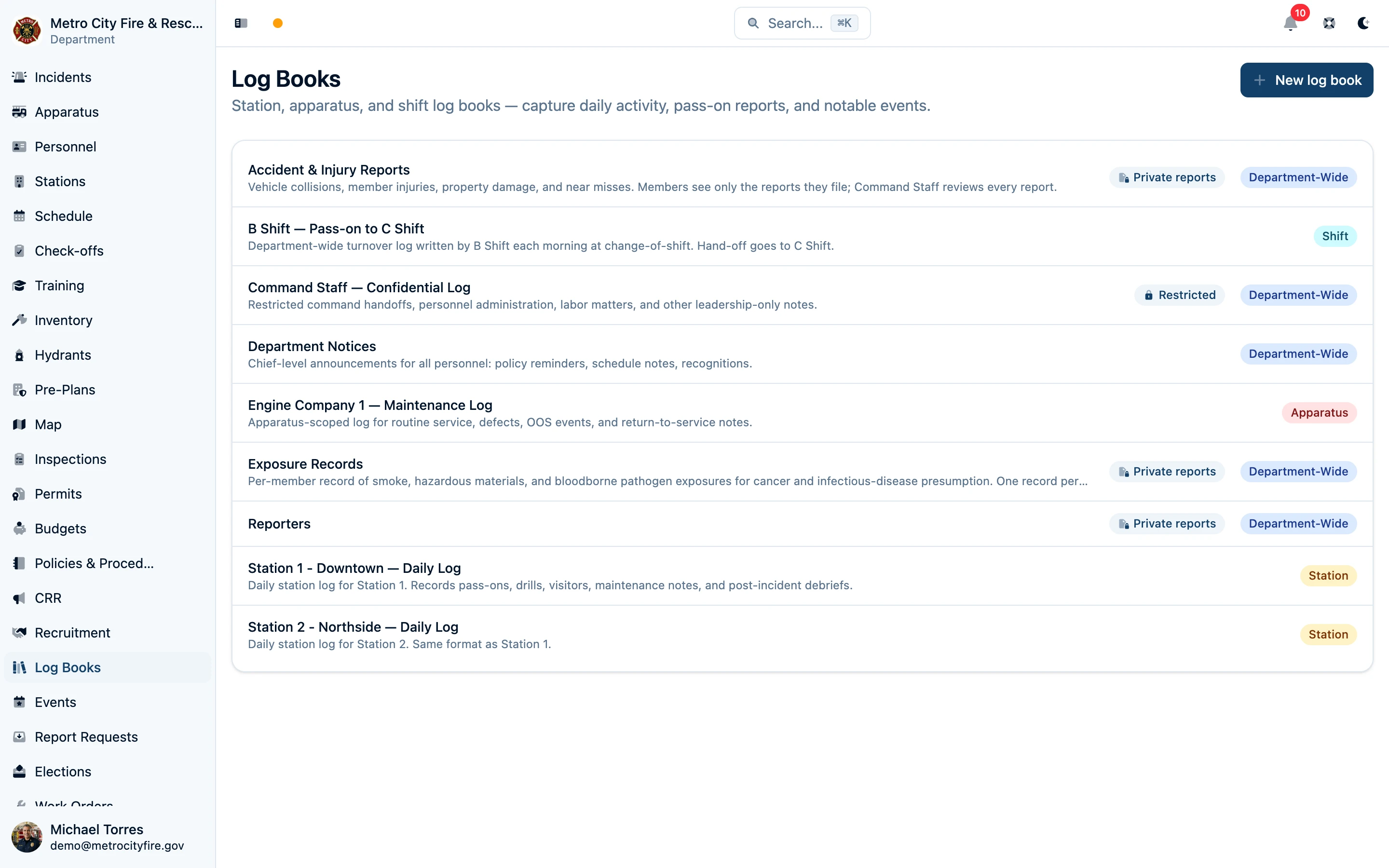Open Exposure Records log book
Viewport: 1389px width, 868px height.
point(802,472)
